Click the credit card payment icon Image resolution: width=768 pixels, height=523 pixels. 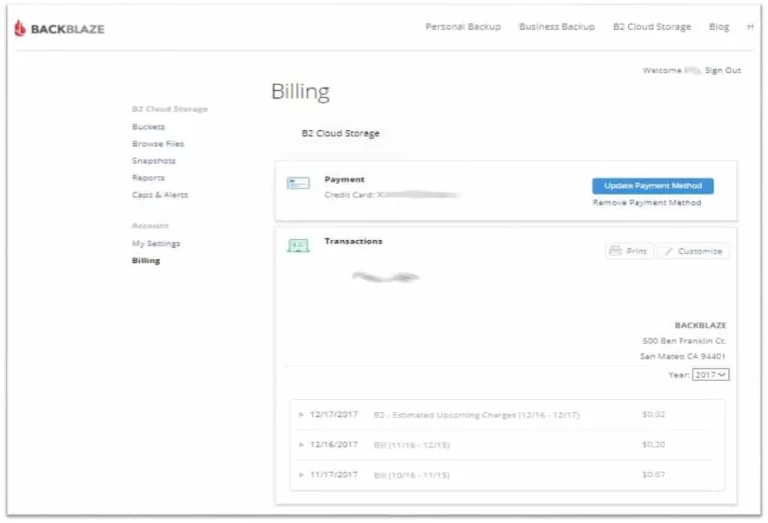pyautogui.click(x=298, y=184)
